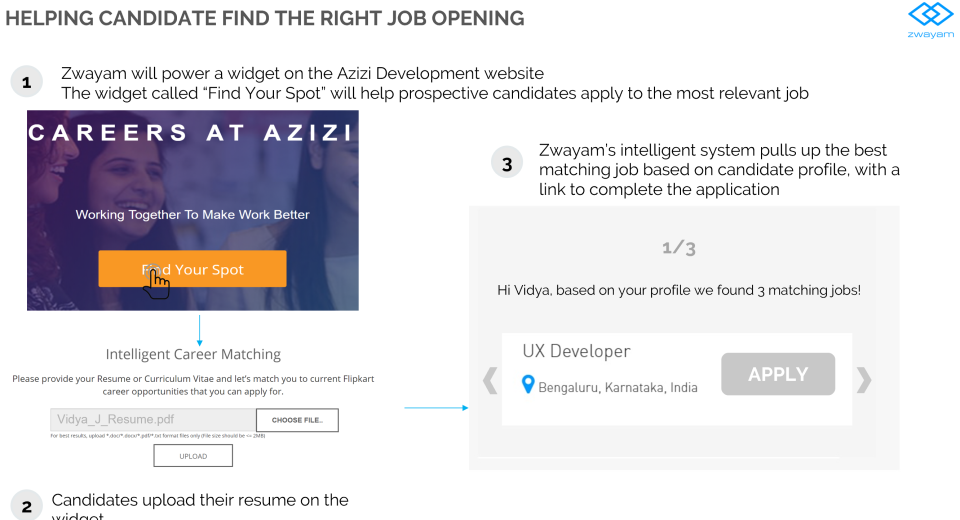Go to the previous matching job with left chevron
This screenshot has width=960, height=520.
490,380
